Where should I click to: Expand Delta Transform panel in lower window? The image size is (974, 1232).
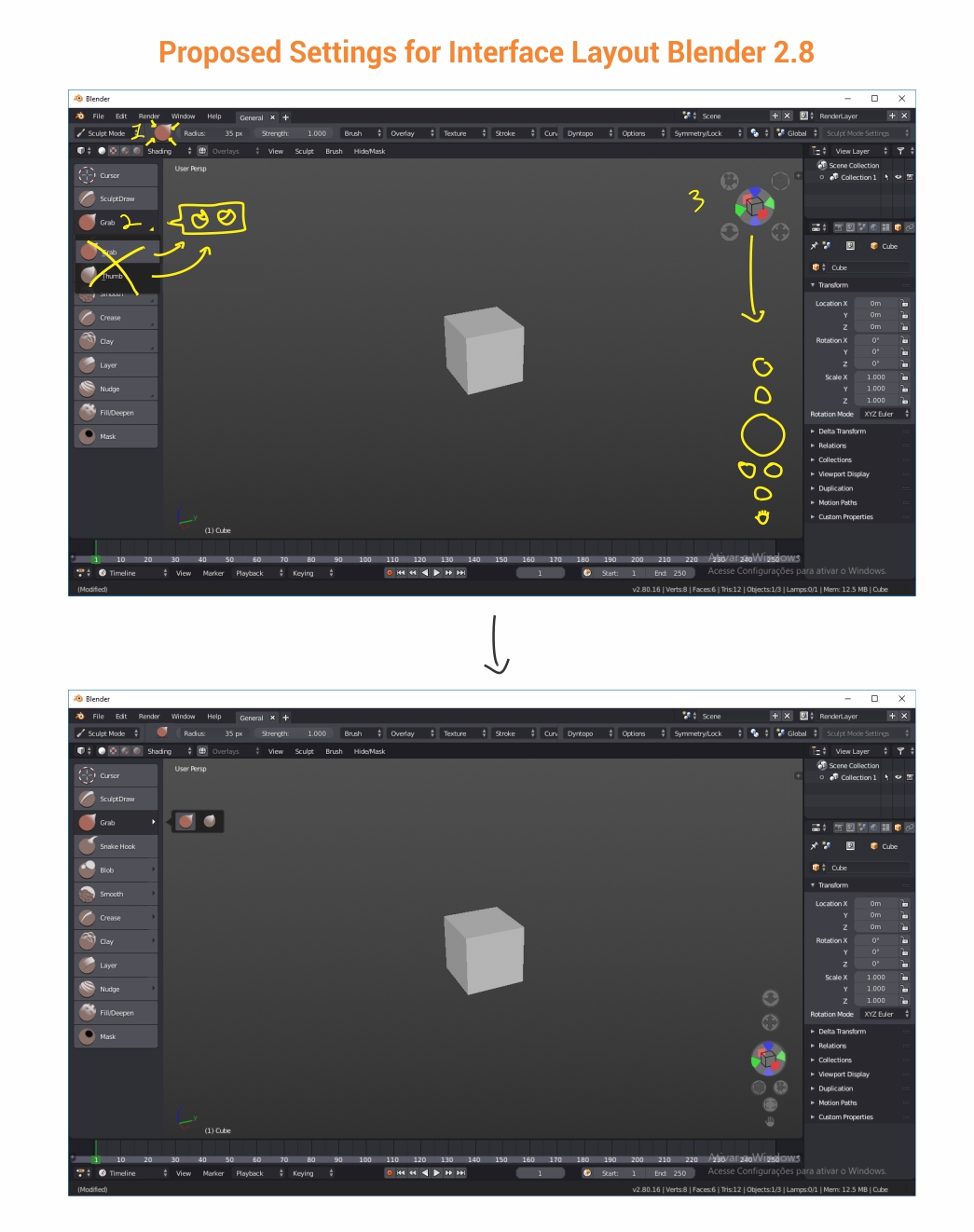click(x=842, y=1032)
